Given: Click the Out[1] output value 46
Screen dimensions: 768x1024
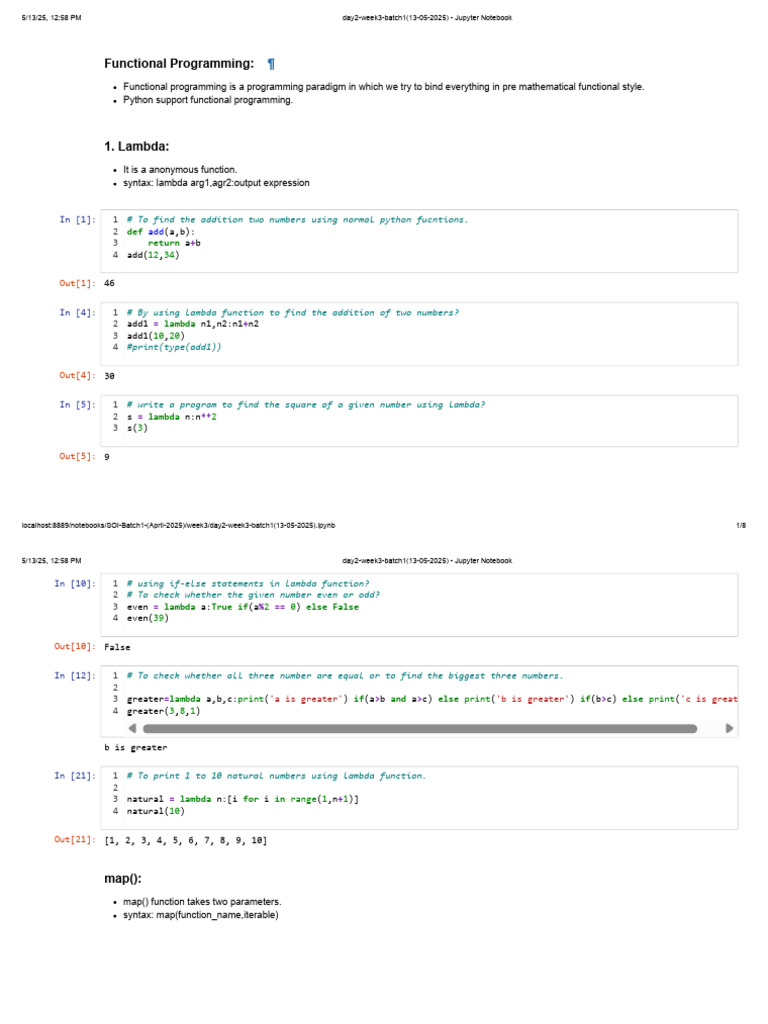Looking at the screenshot, I should [x=110, y=283].
